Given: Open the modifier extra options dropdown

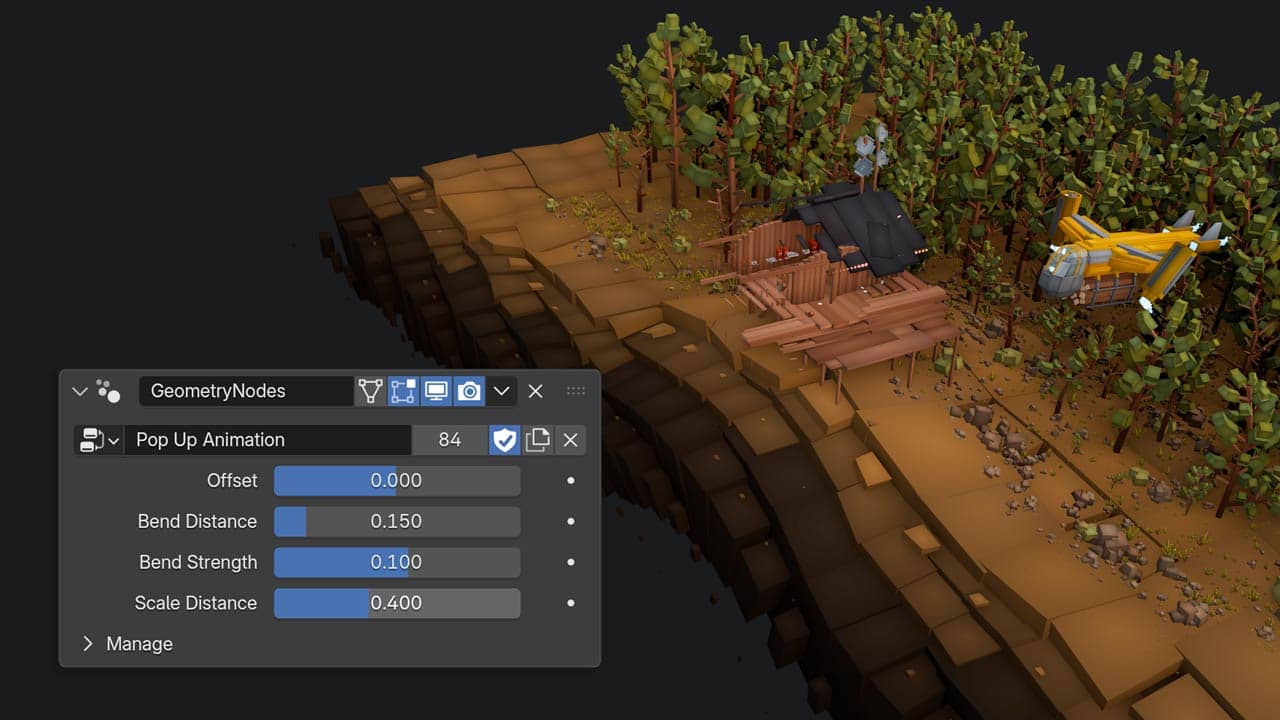Looking at the screenshot, I should coord(502,391).
